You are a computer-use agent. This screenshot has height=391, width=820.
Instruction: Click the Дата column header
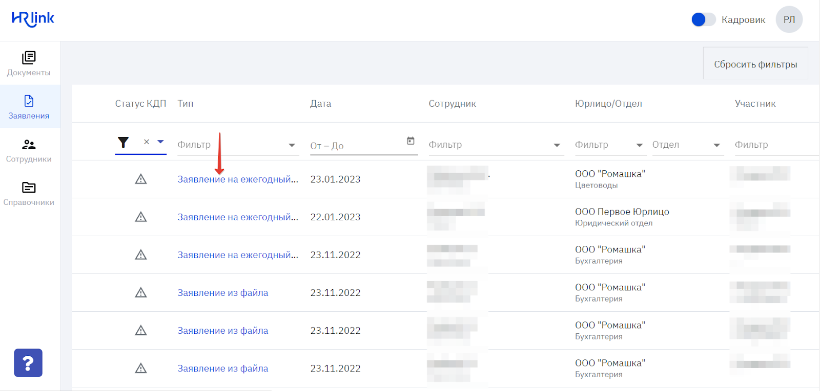[x=321, y=104]
